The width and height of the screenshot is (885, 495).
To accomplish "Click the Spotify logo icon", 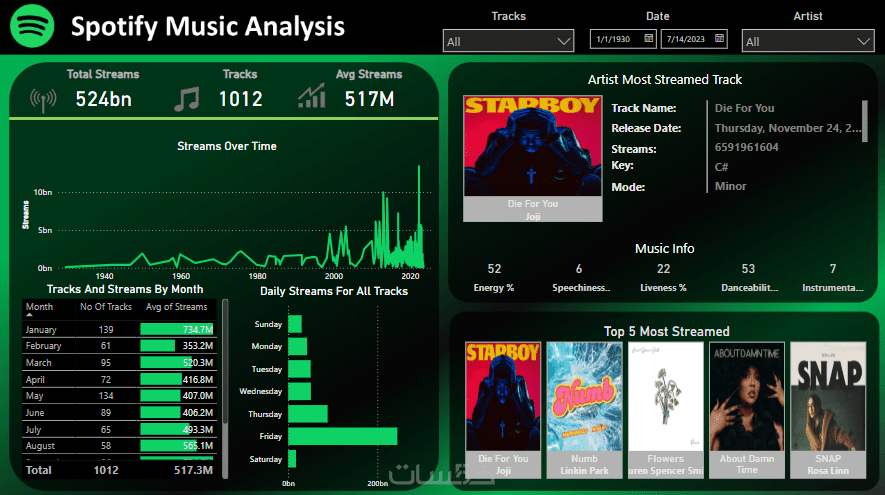I will click(x=32, y=26).
